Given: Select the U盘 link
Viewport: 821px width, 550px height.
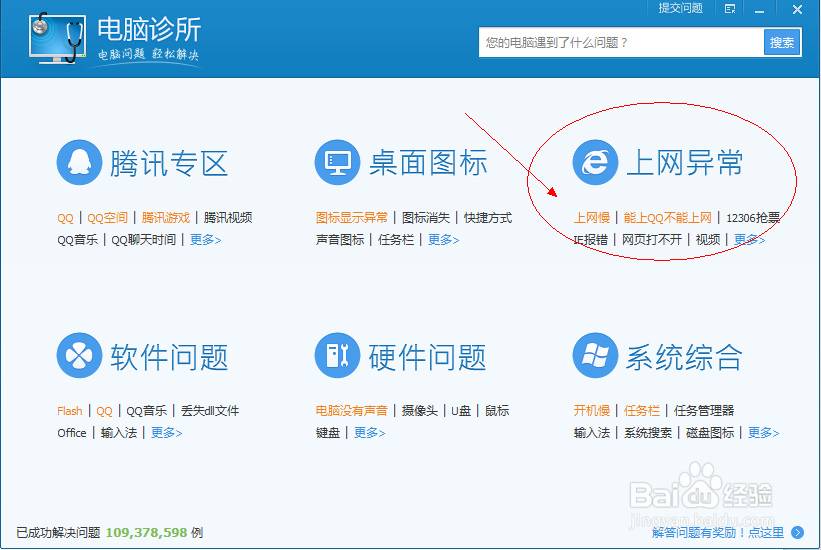Looking at the screenshot, I should tap(461, 411).
